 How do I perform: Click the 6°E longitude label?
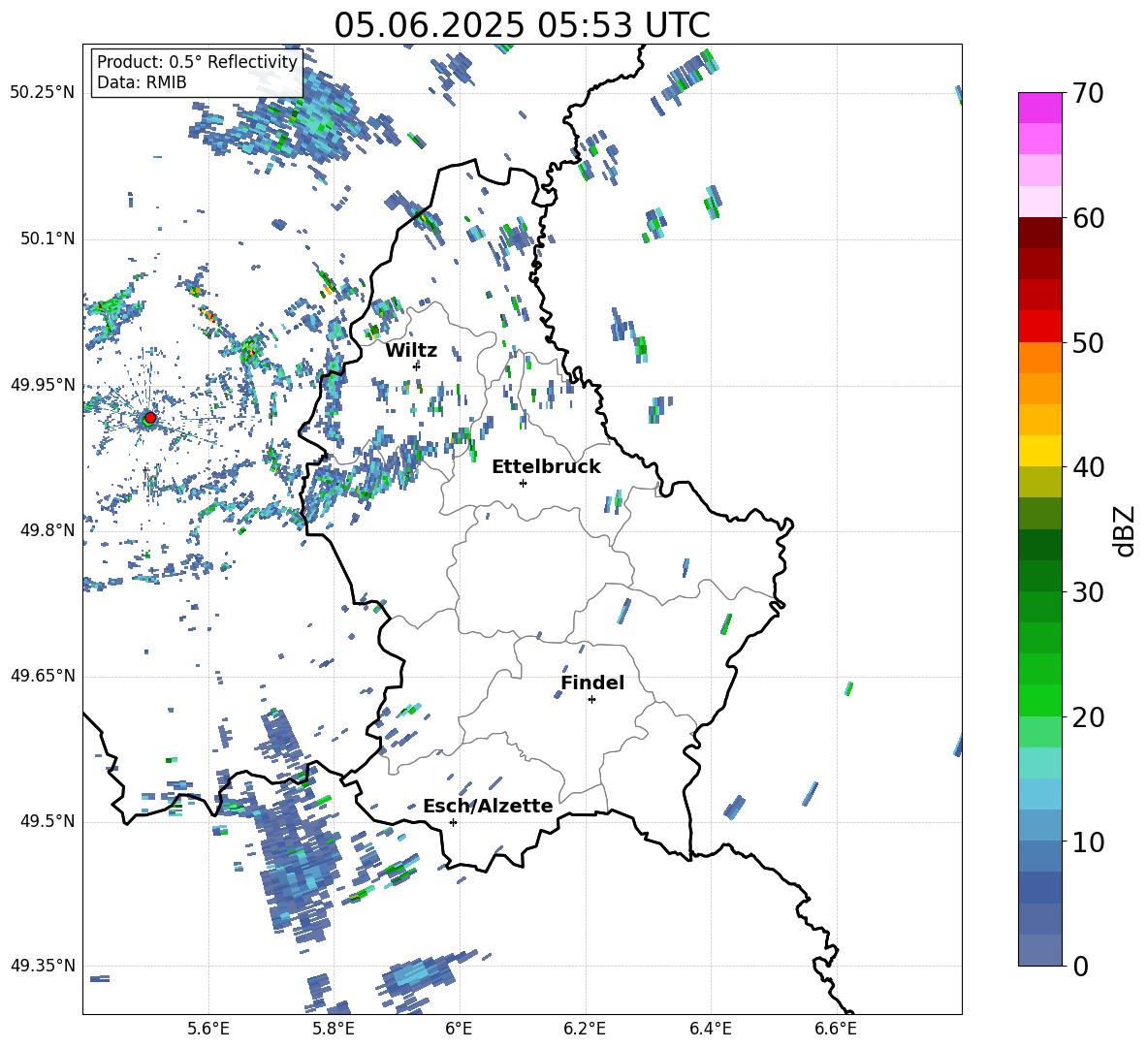click(x=459, y=1029)
